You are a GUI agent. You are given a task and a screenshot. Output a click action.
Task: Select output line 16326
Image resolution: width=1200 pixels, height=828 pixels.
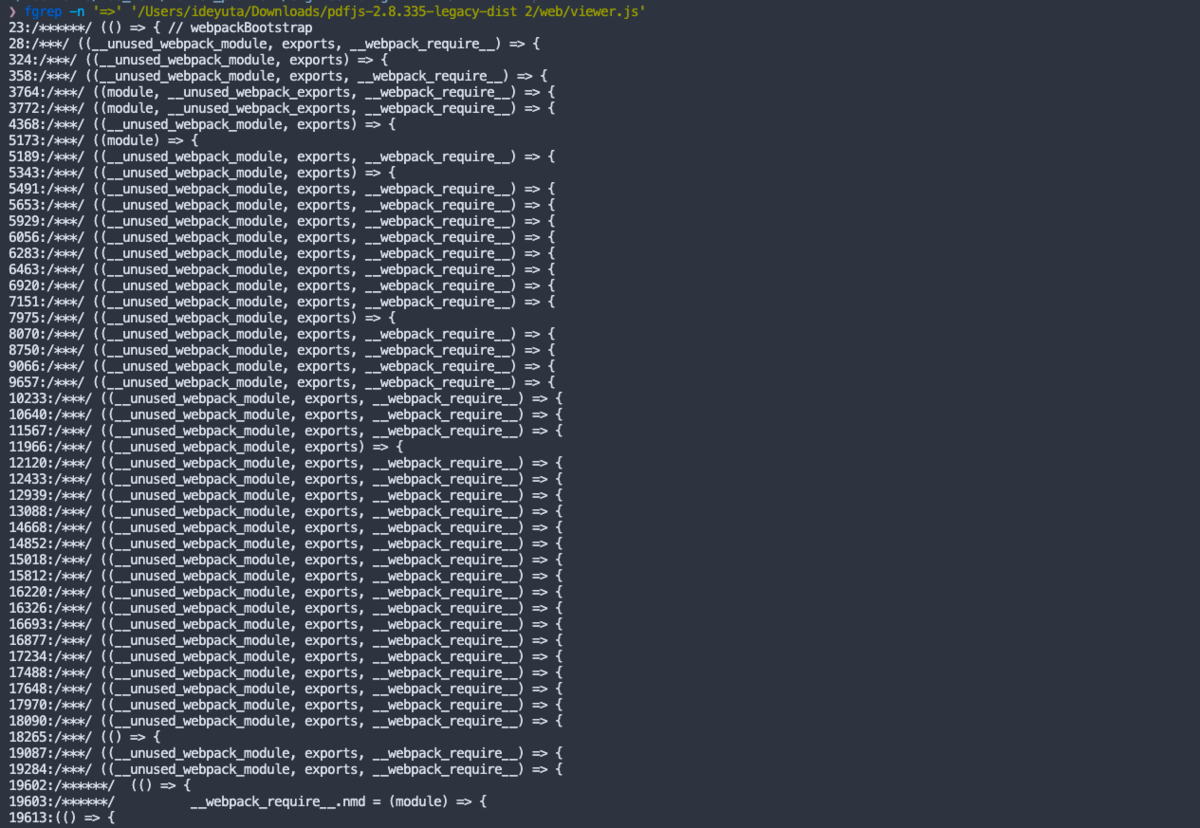point(286,608)
